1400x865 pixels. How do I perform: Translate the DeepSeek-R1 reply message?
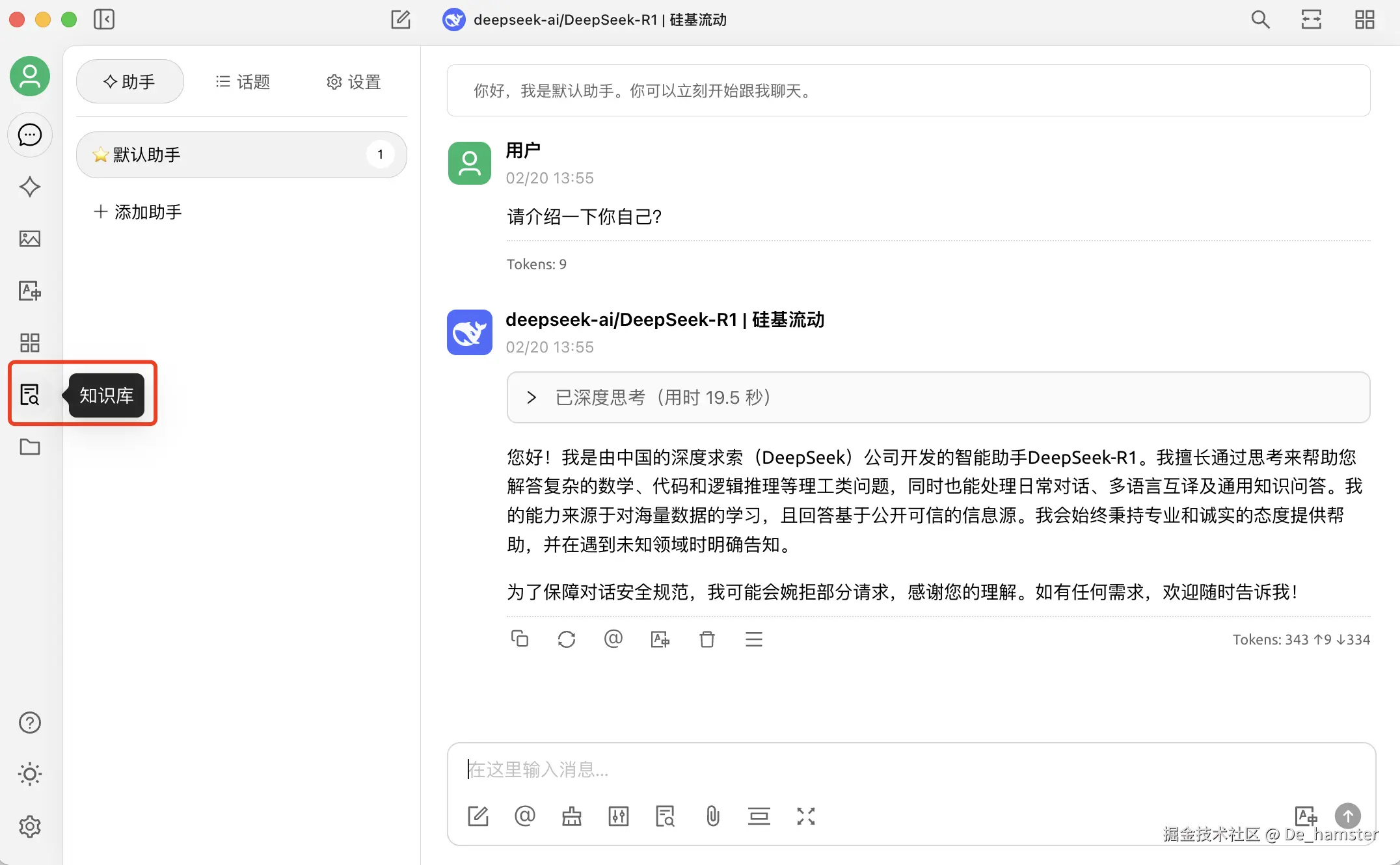coord(660,639)
